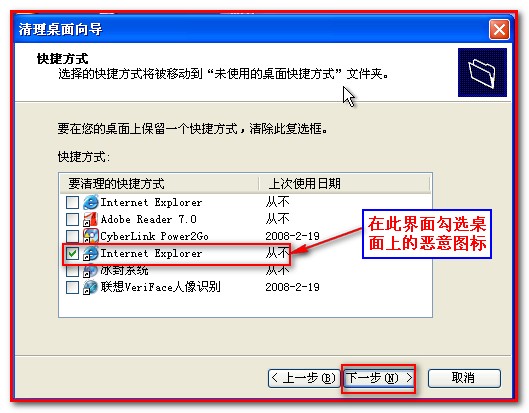Check the 联想VeriFace人像识别 checkbox

[x=72, y=287]
